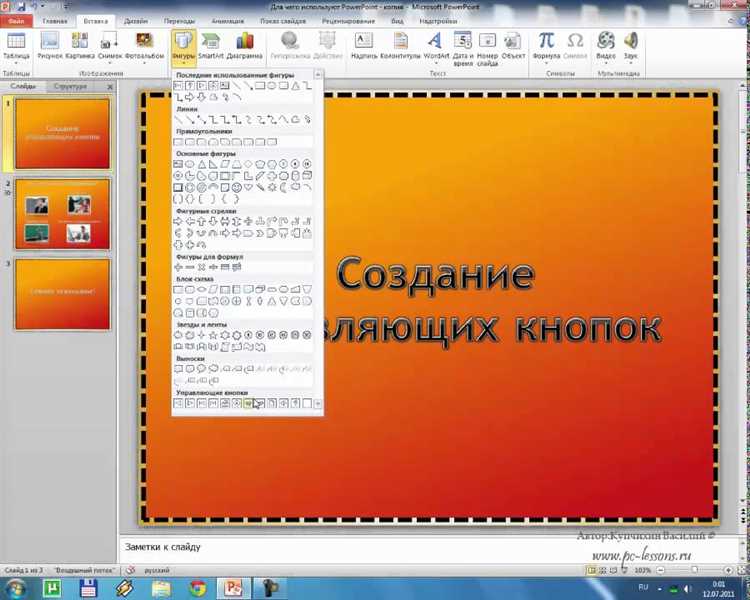The image size is (750, 600).
Task: Open the Анимация ribbon tab
Action: click(227, 20)
